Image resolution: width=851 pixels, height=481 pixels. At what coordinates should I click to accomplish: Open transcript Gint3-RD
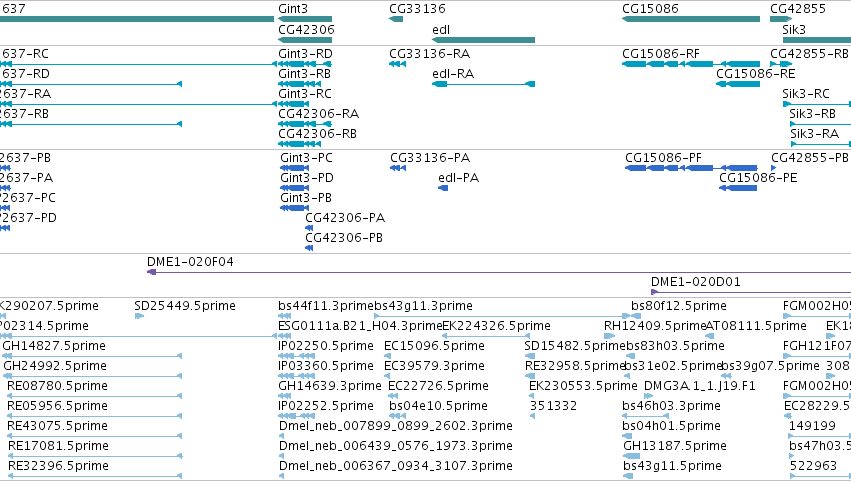click(x=306, y=54)
